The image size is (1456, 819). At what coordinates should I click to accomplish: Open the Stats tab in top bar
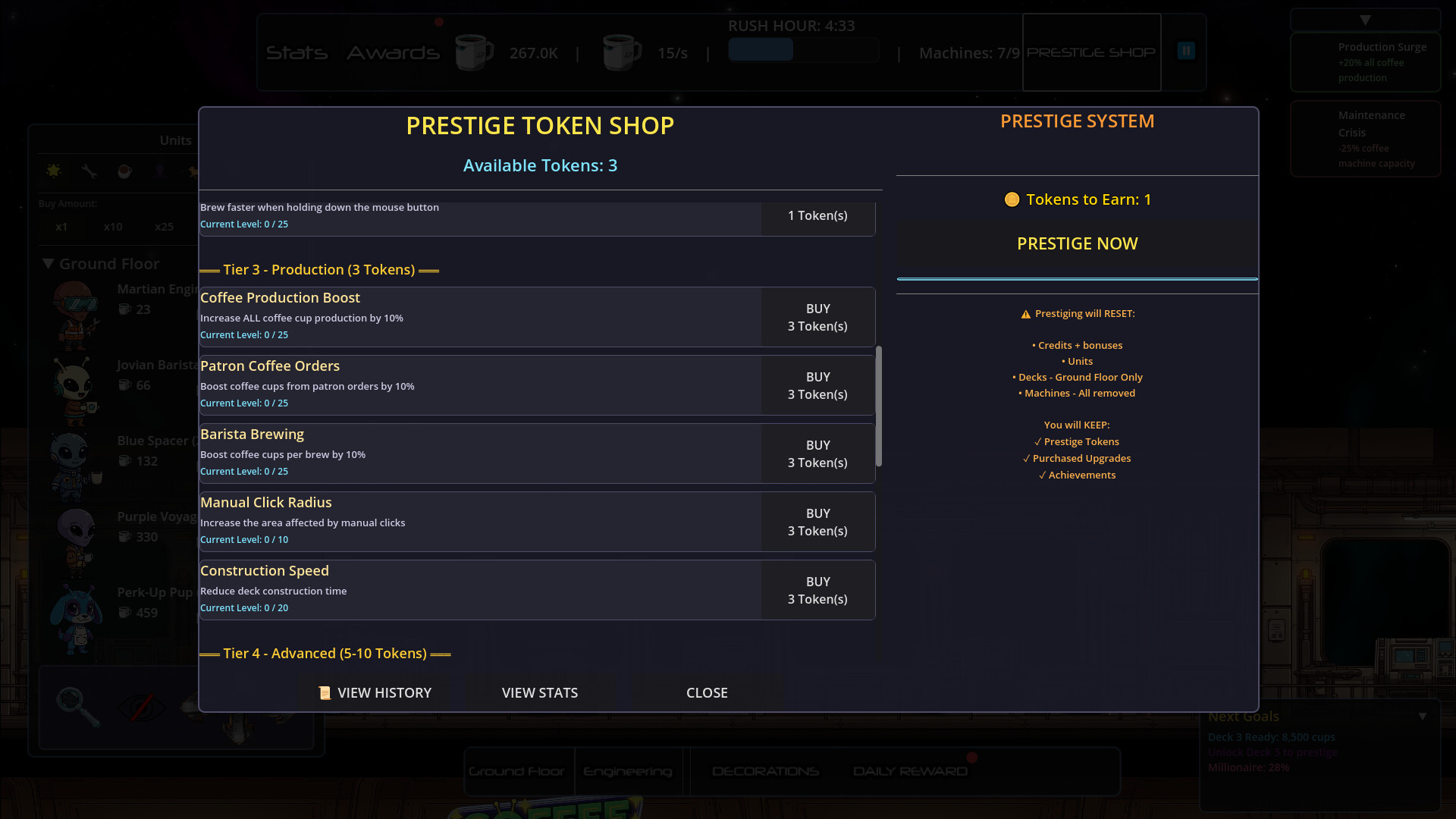(297, 53)
